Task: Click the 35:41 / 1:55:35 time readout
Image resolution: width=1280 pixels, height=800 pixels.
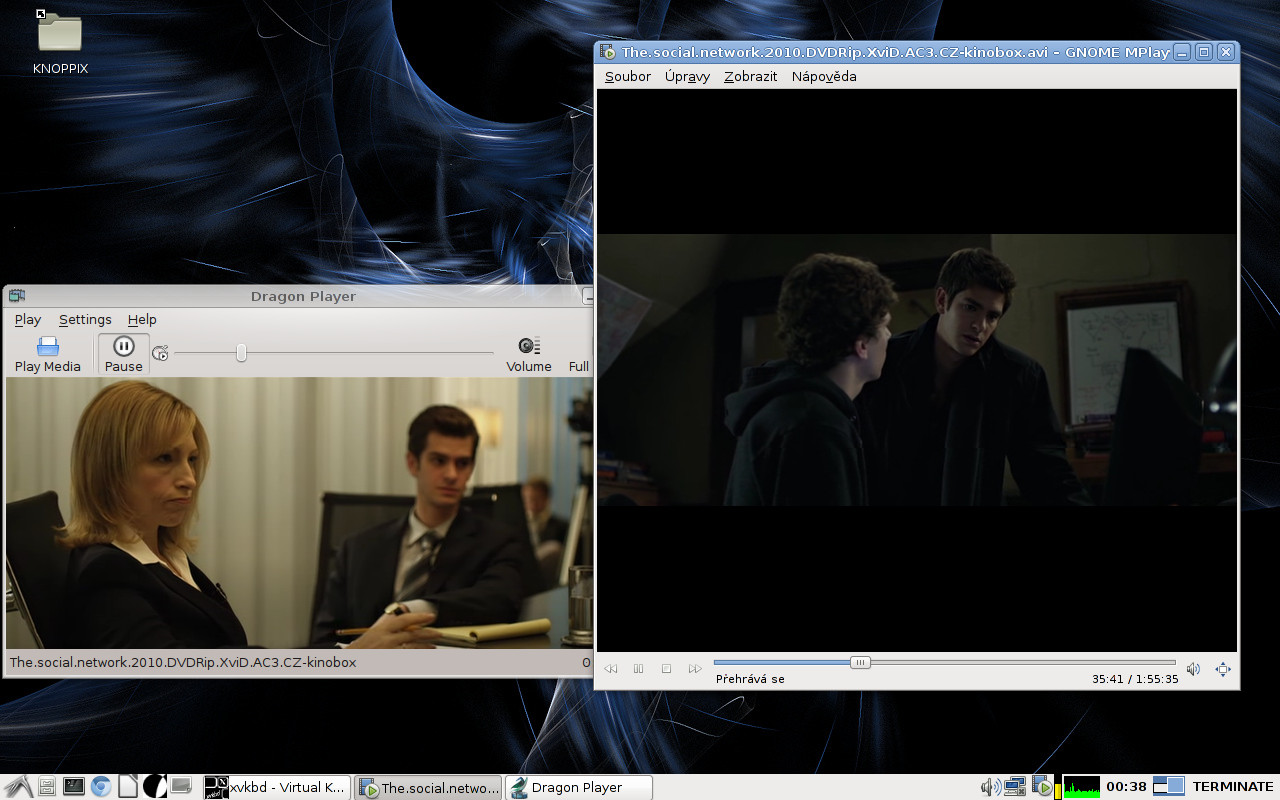Action: [x=1135, y=679]
